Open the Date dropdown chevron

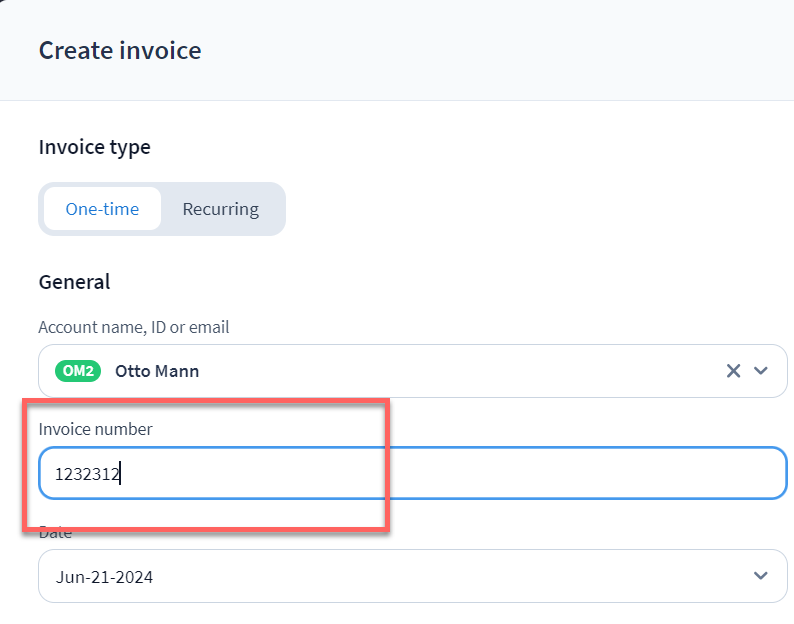[x=761, y=576]
